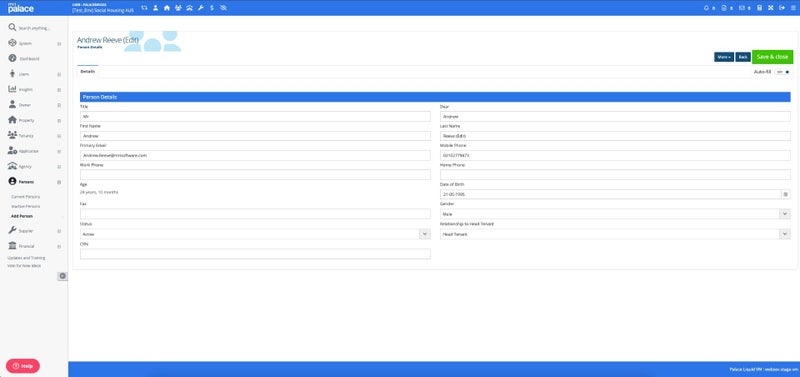Screen dimensions: 800x377
Task: Click the Search anything field
Action: [34, 28]
